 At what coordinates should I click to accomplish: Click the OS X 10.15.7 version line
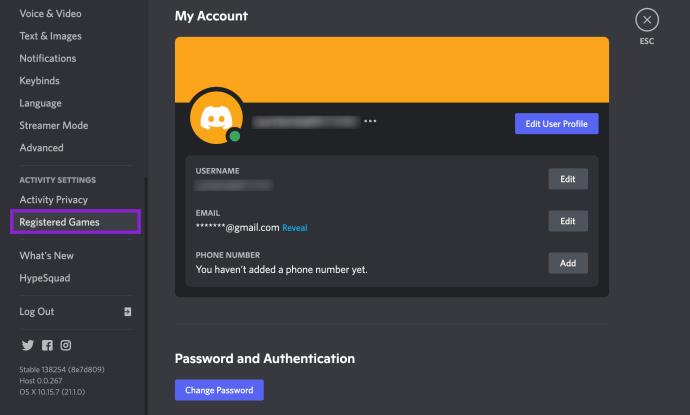click(52, 392)
